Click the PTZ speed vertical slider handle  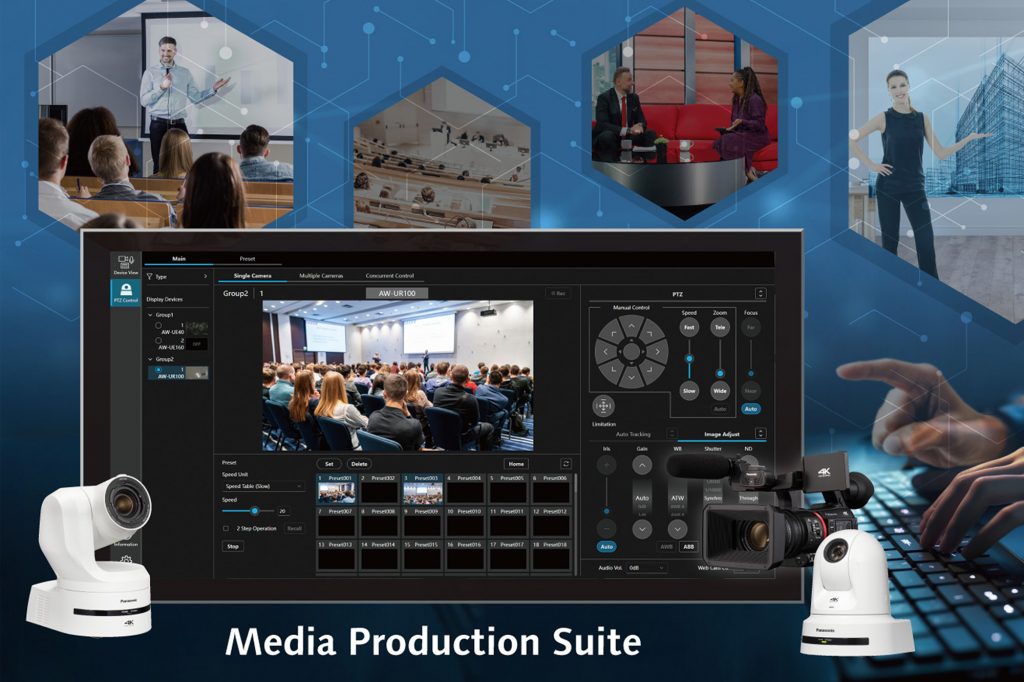(689, 359)
